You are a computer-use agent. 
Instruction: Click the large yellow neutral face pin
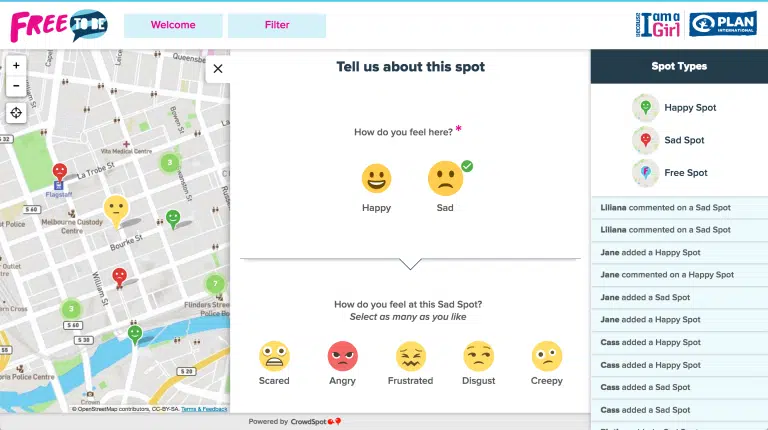(116, 211)
